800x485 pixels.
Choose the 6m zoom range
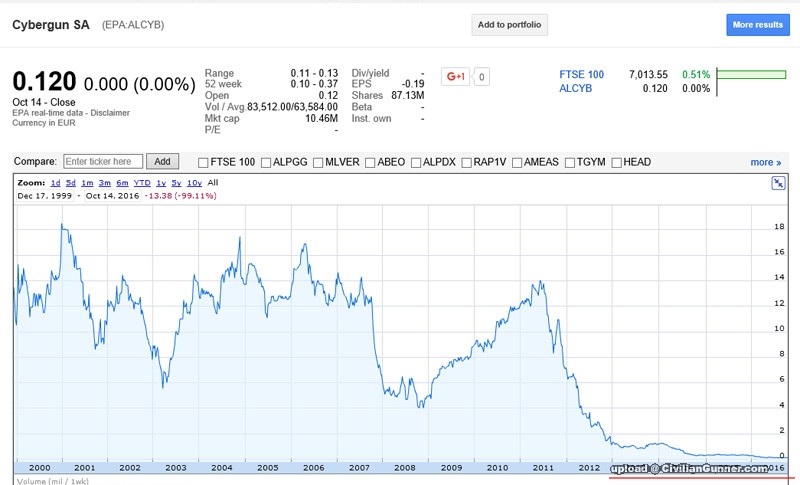122,183
